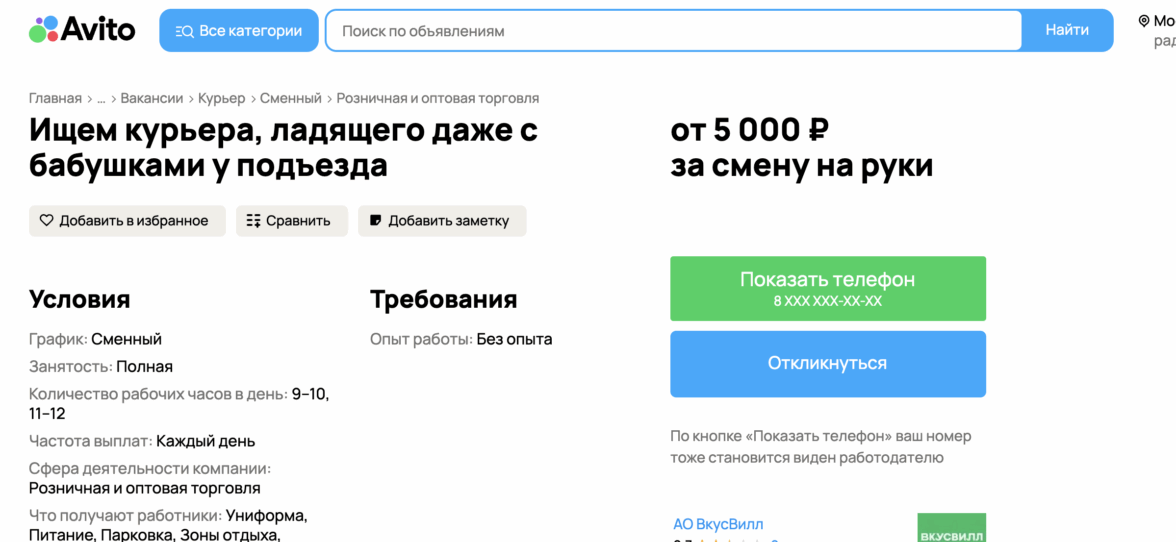Click the blue Откликнуться button
Screen dimensions: 1176x542
pyautogui.click(x=828, y=364)
